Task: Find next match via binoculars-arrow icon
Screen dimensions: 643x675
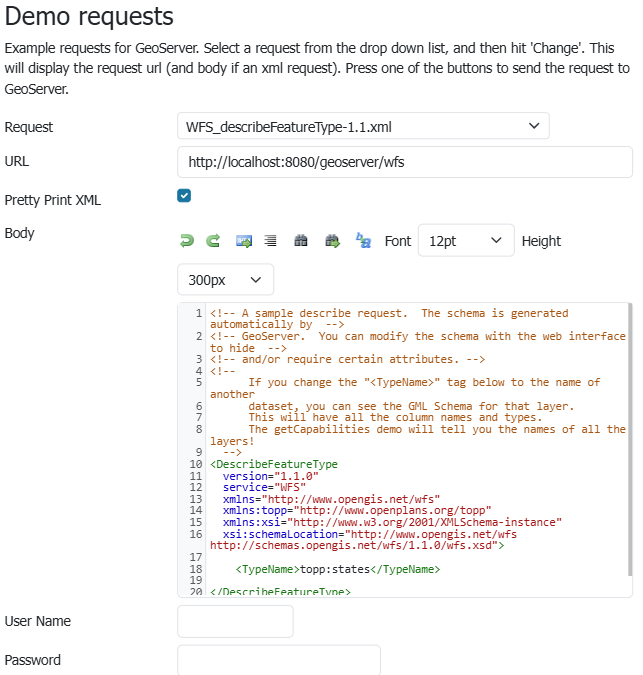Action: coord(332,241)
